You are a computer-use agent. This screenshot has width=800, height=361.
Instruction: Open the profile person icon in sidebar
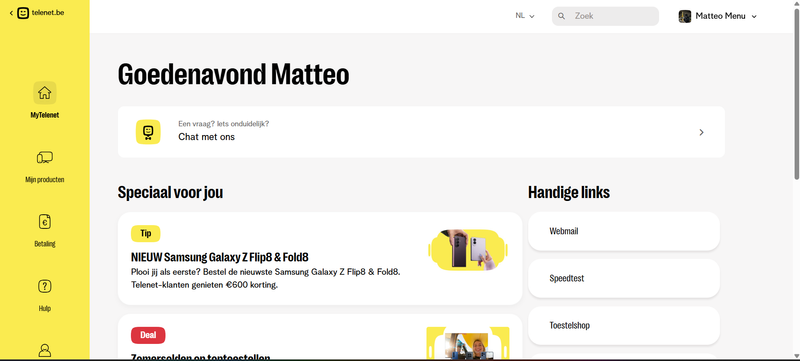click(44, 350)
